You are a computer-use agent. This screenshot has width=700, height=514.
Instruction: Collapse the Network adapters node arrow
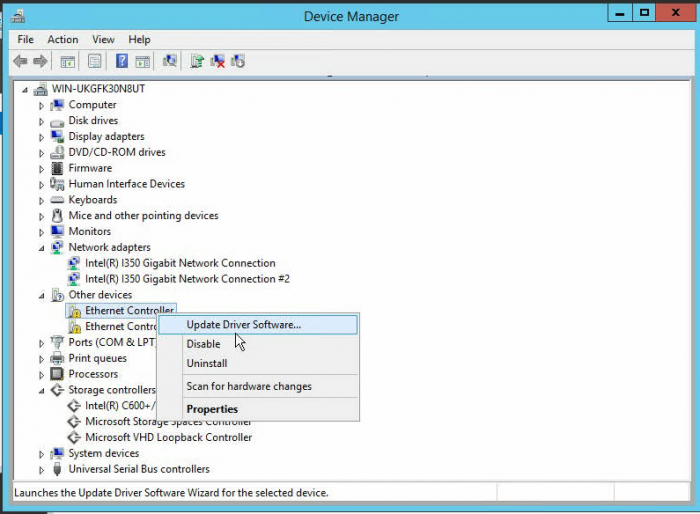click(x=42, y=248)
